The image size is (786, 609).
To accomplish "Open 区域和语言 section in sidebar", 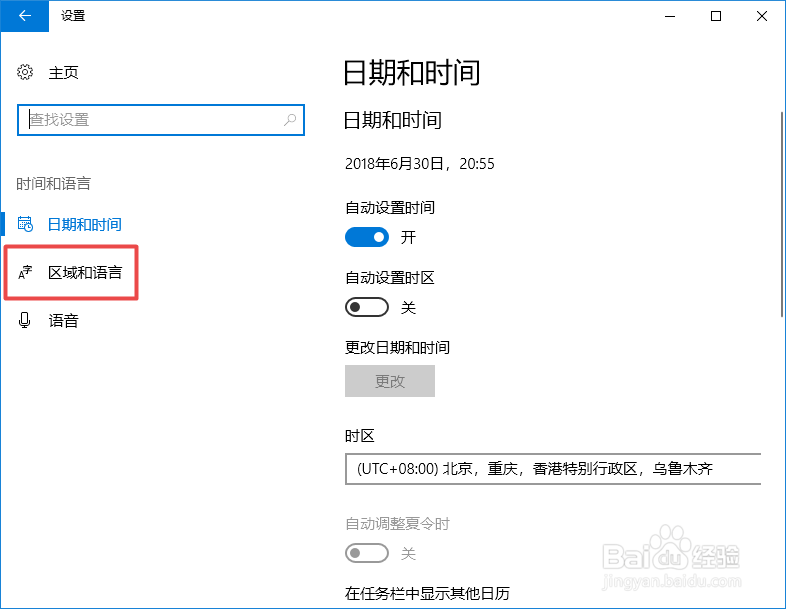I will 85,273.
